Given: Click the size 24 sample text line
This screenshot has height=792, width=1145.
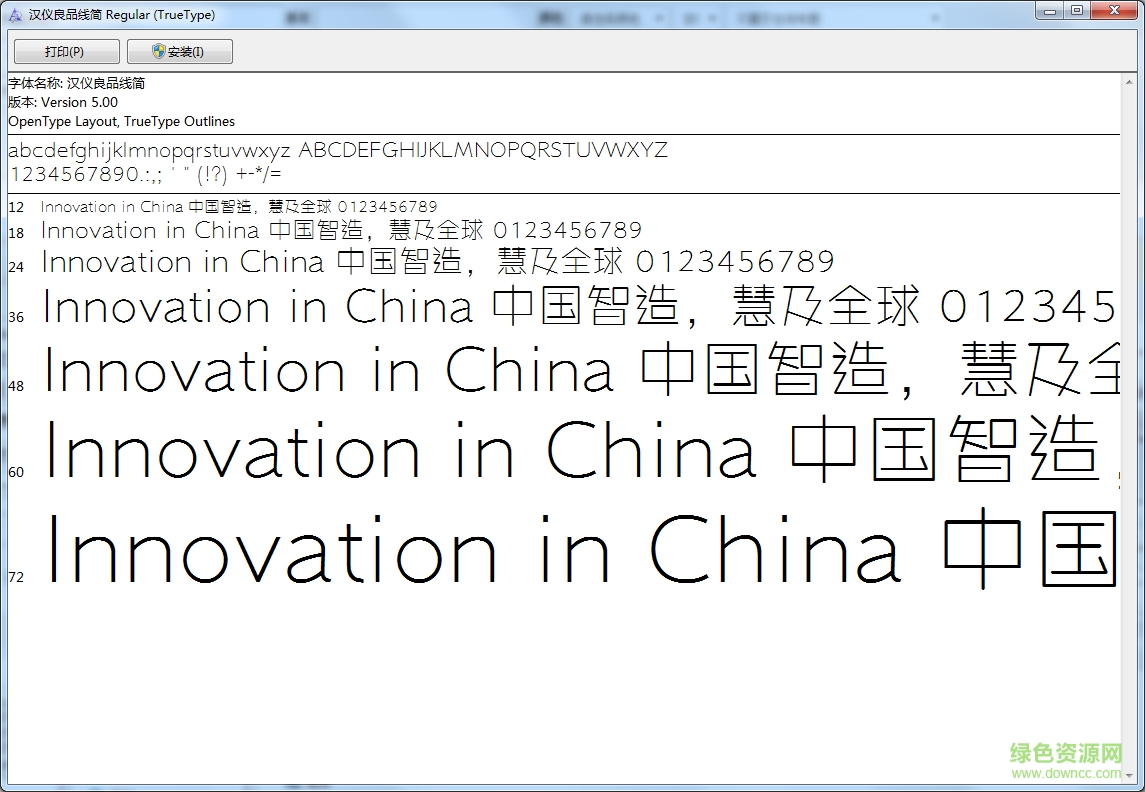Looking at the screenshot, I should [x=437, y=261].
